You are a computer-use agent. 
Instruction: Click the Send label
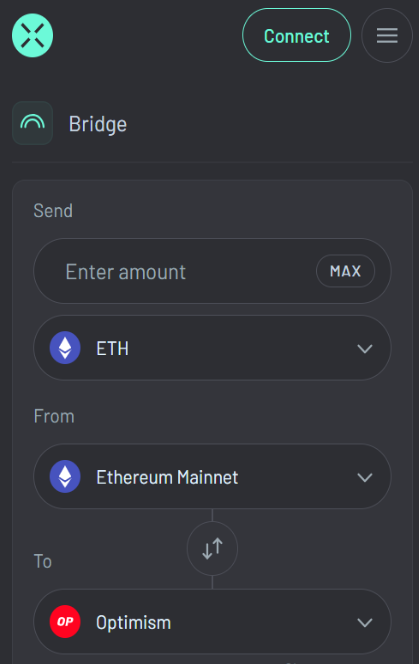click(x=53, y=210)
